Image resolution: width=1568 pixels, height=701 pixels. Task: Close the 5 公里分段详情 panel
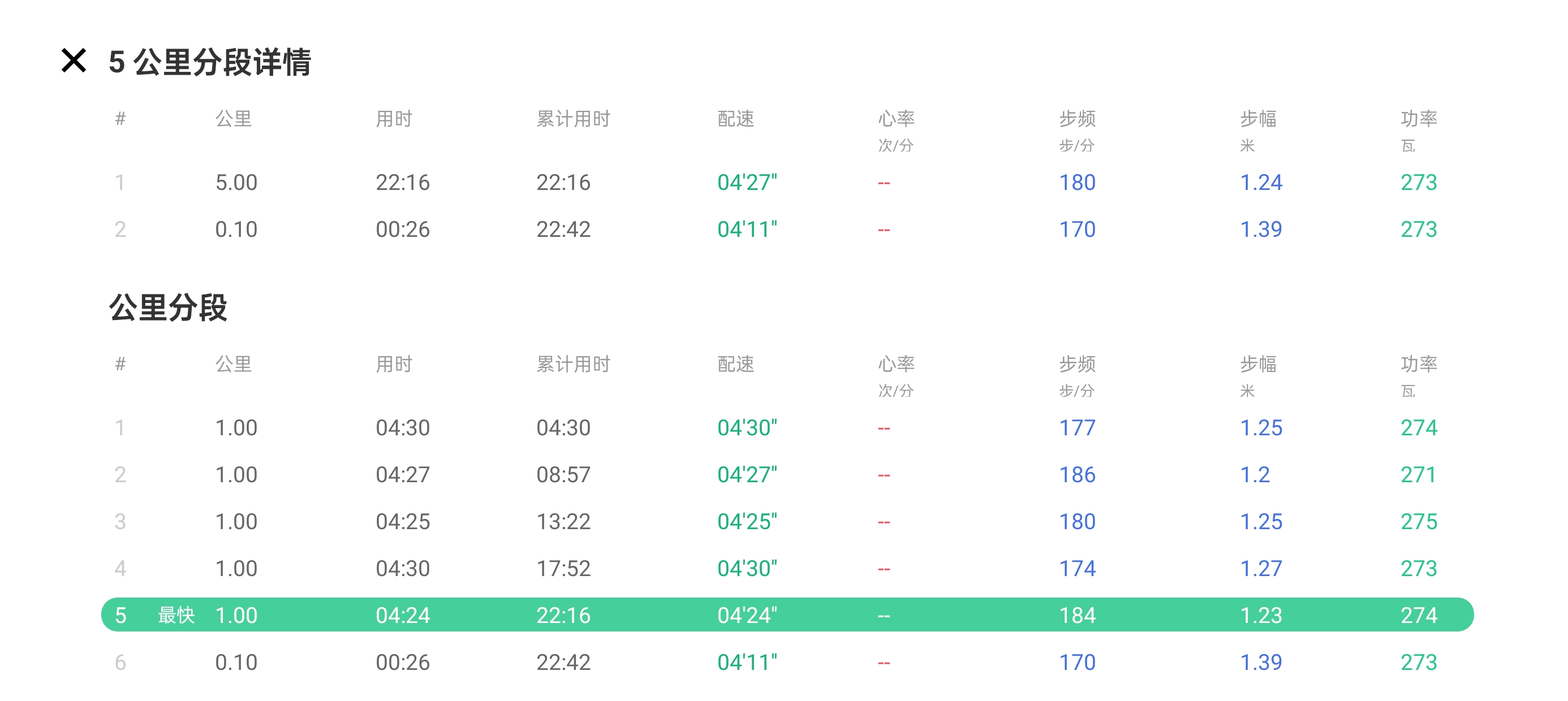[x=74, y=61]
